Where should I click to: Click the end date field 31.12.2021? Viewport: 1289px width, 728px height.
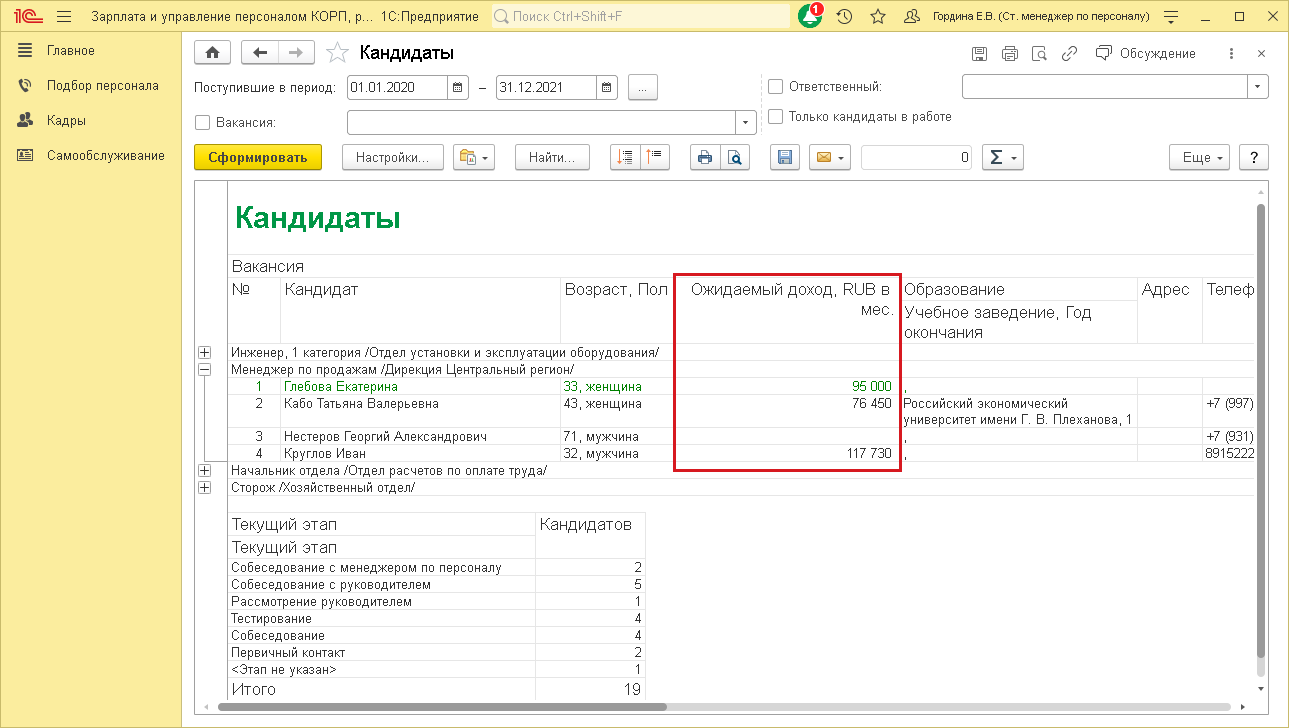click(x=546, y=87)
